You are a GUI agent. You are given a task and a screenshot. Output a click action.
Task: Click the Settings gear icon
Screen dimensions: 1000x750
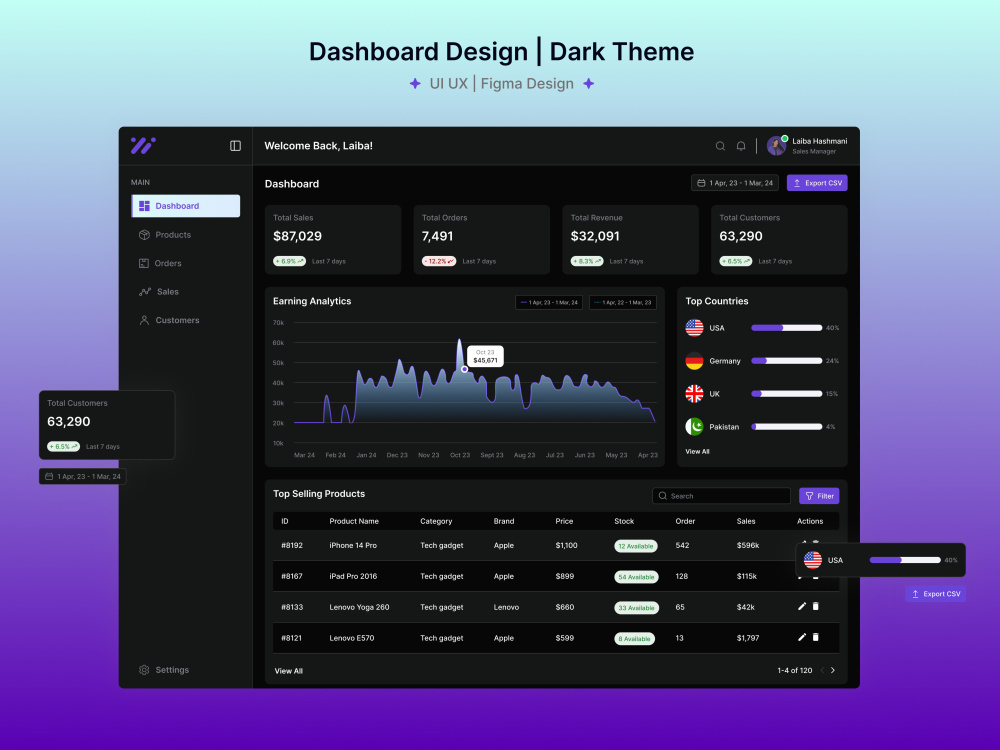tap(144, 670)
